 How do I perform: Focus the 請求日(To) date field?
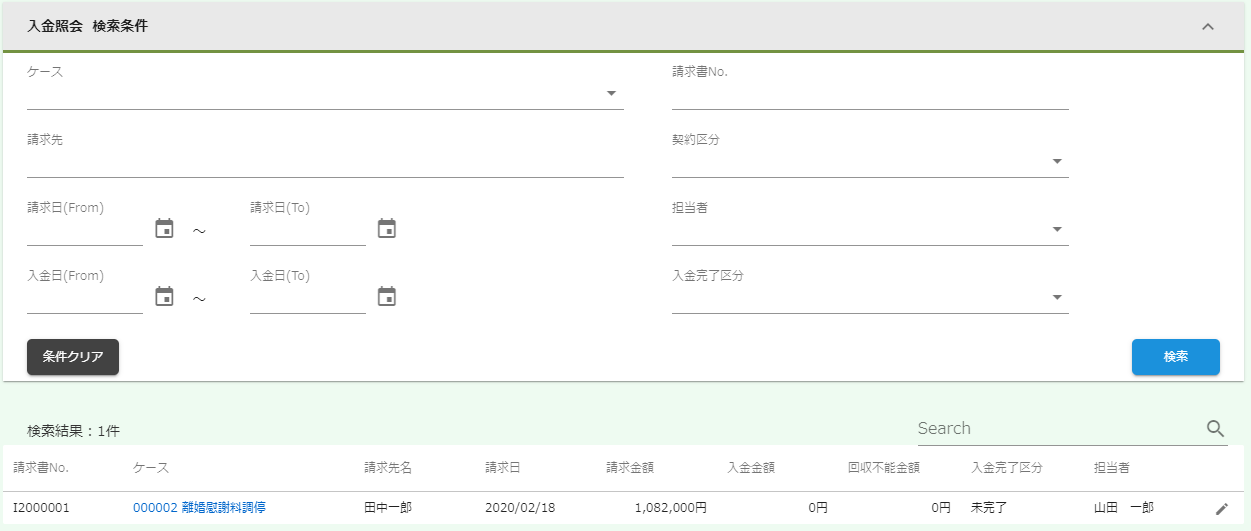click(308, 231)
